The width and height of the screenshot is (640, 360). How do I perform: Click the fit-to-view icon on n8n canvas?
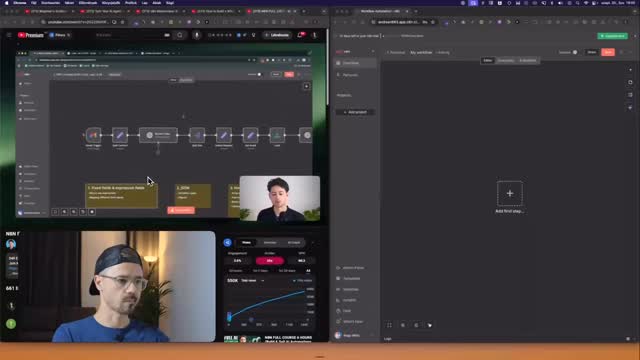[x=389, y=325]
